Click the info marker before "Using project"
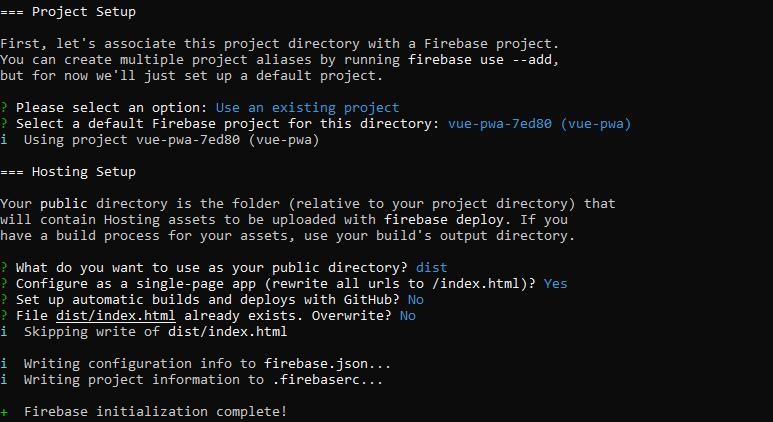 click(4, 140)
